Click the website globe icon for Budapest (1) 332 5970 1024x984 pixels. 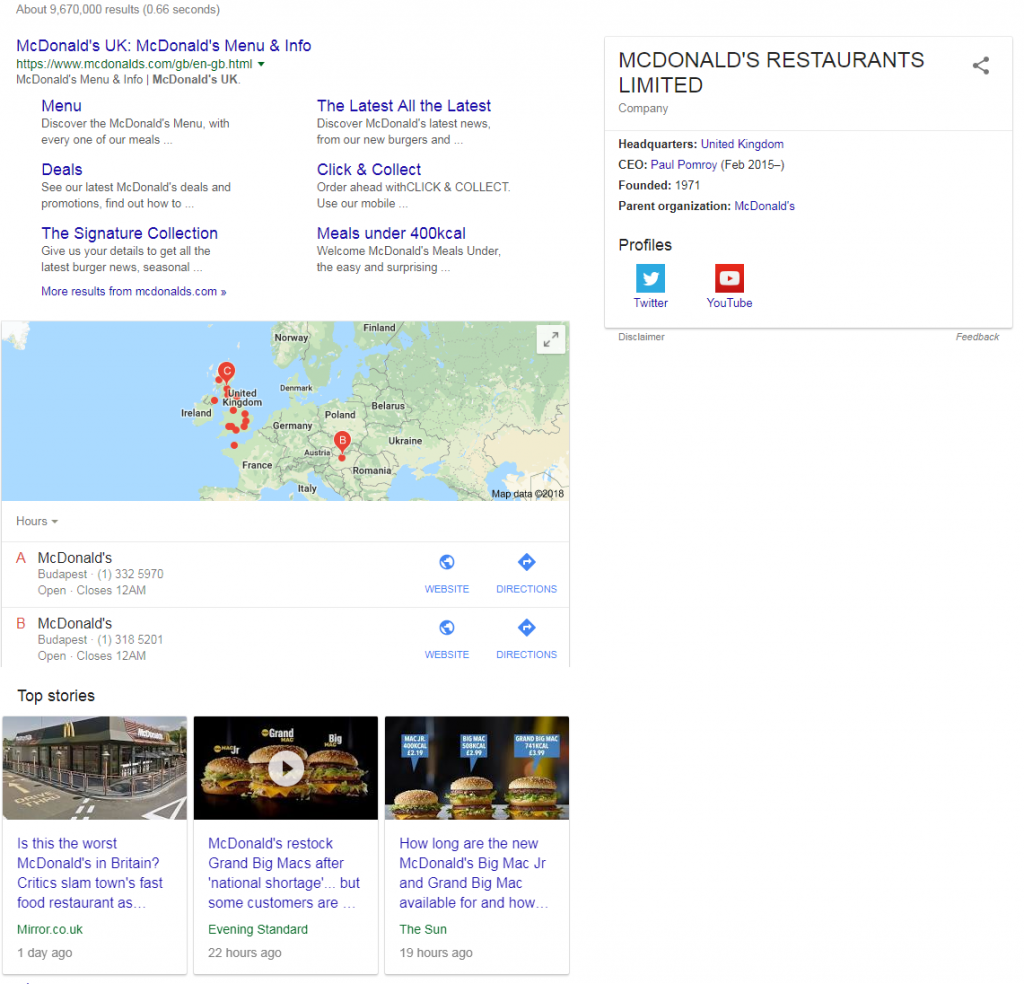[x=447, y=562]
